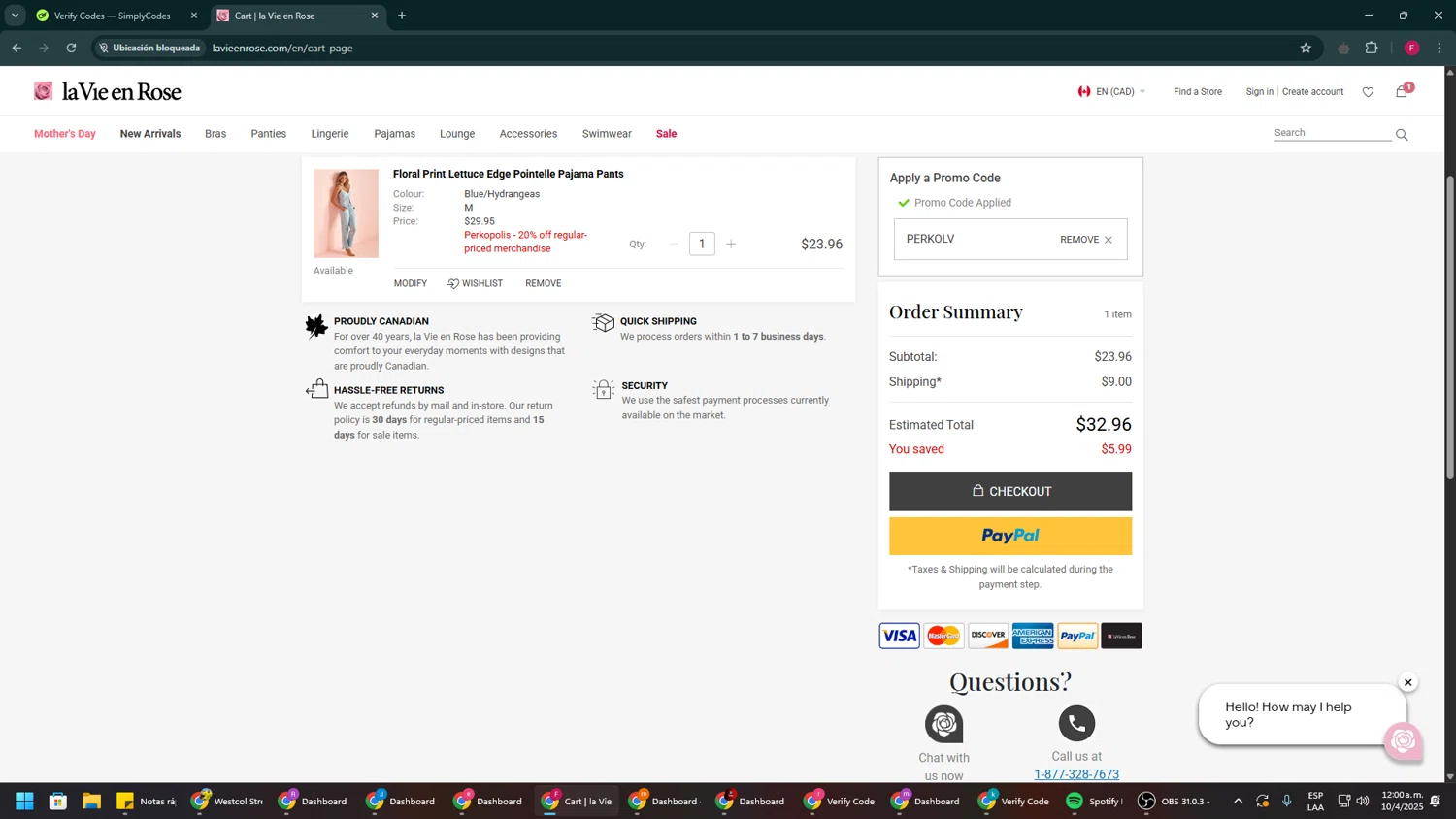The width and height of the screenshot is (1456, 819).
Task: Pay with PayPal button
Action: point(1010,536)
